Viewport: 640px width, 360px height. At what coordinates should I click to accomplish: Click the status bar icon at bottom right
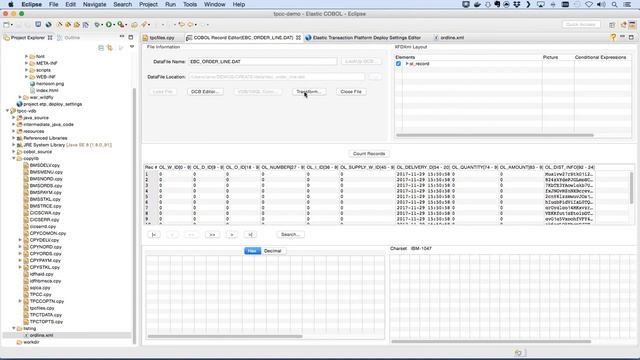[x=519, y=353]
